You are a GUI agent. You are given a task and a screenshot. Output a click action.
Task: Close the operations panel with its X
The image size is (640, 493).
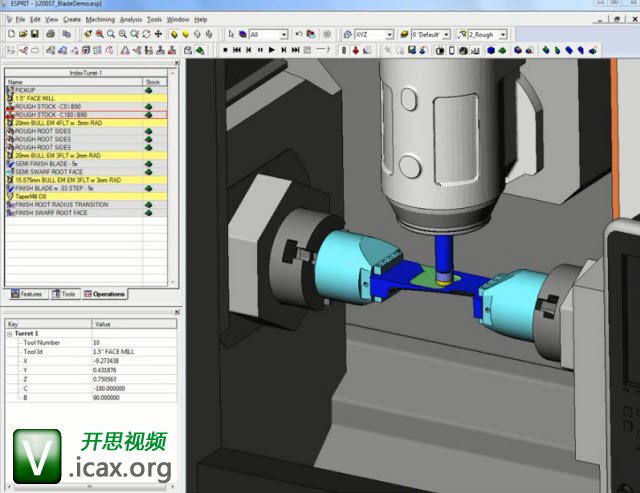pyautogui.click(x=177, y=63)
